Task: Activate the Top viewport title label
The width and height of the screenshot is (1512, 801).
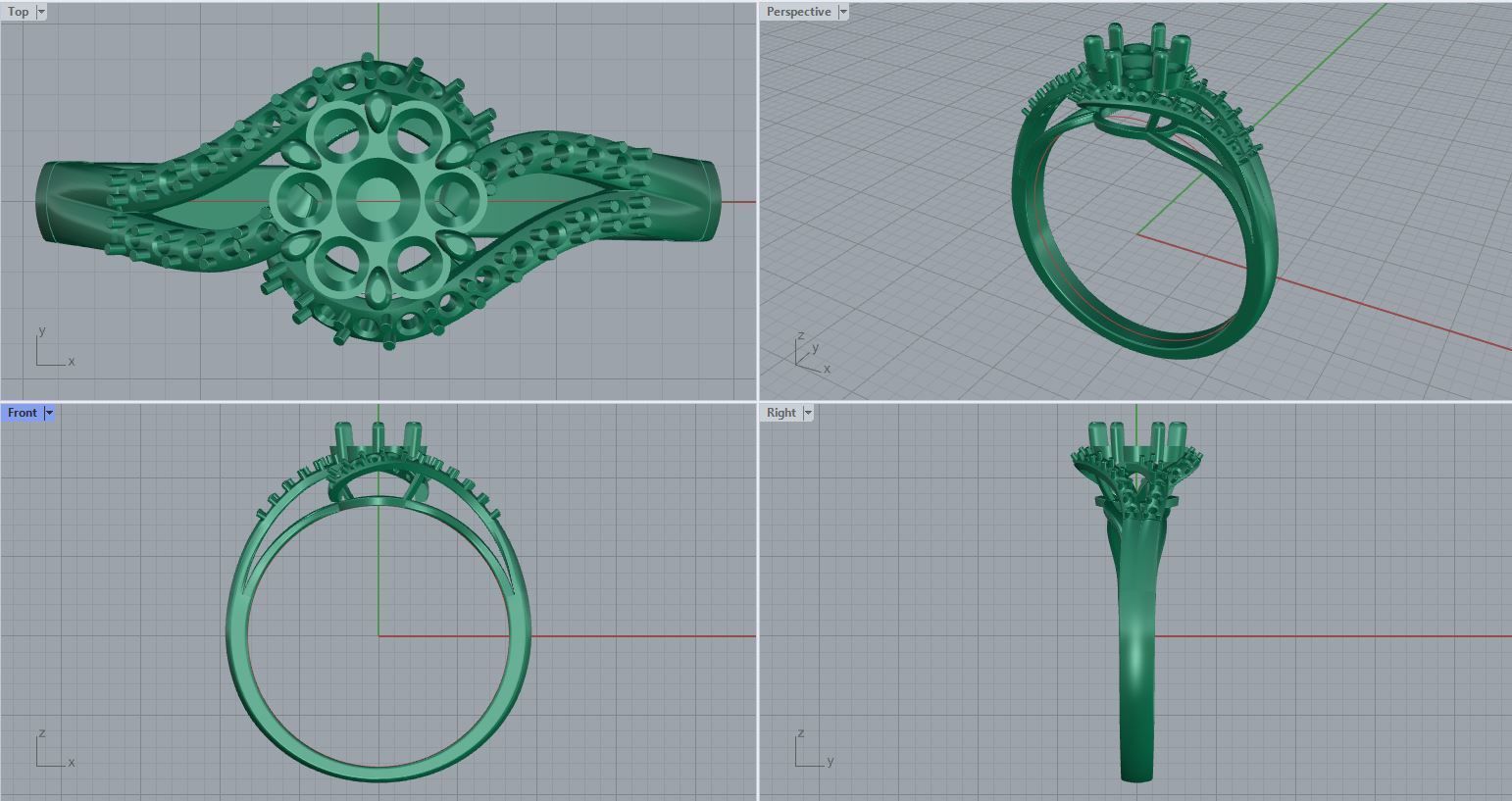Action: coord(19,12)
